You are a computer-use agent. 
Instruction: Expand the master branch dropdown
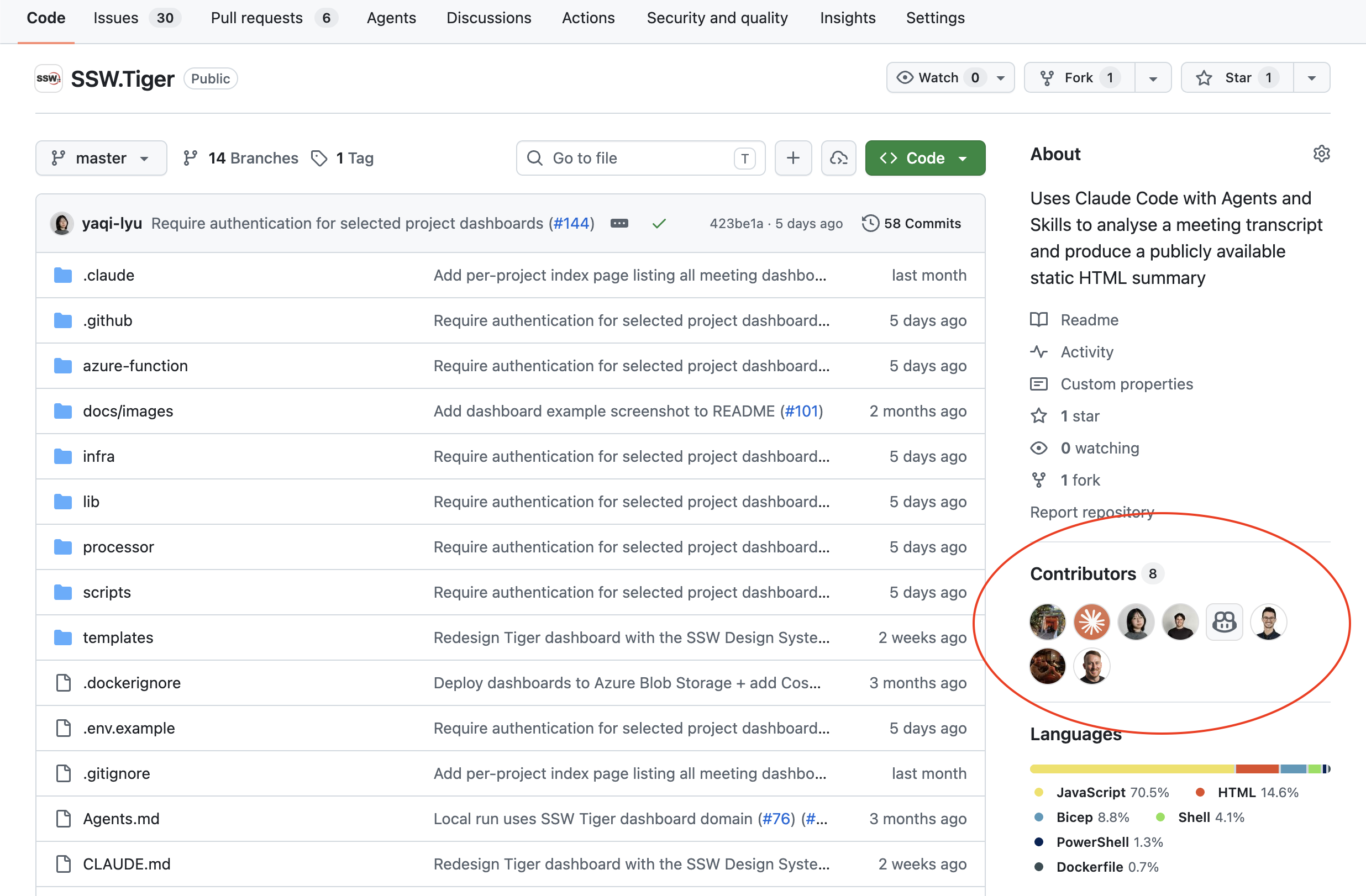(x=101, y=158)
